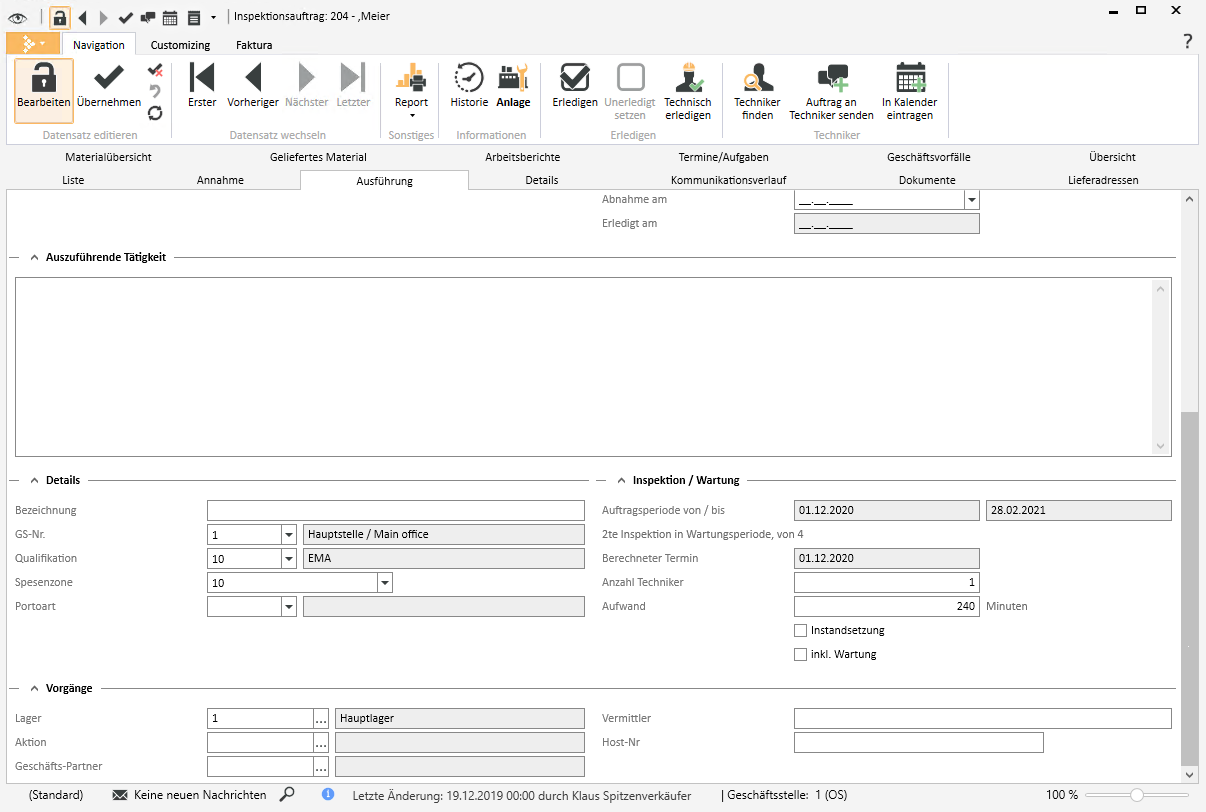The width and height of the screenshot is (1206, 812).
Task: Open the Historie clock icon
Action: [468, 79]
